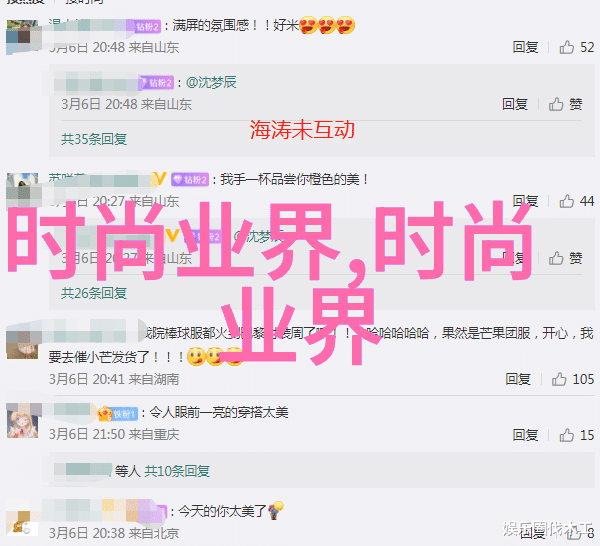The width and height of the screenshot is (600, 546).
Task: Reply to the 3月6日 20:41 comment from 湖南
Action: tap(518, 379)
